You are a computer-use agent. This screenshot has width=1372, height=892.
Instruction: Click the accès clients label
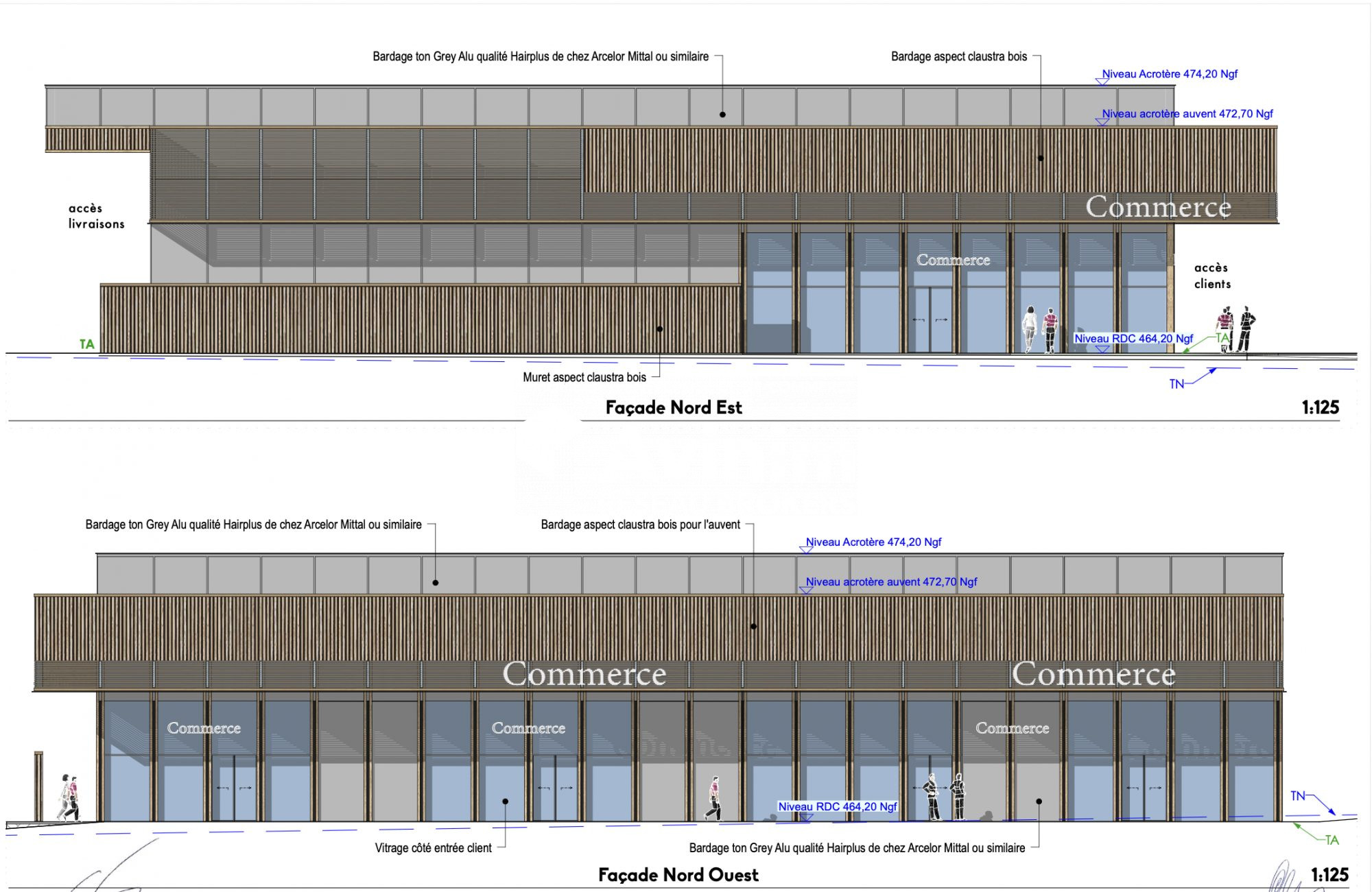click(x=1211, y=276)
